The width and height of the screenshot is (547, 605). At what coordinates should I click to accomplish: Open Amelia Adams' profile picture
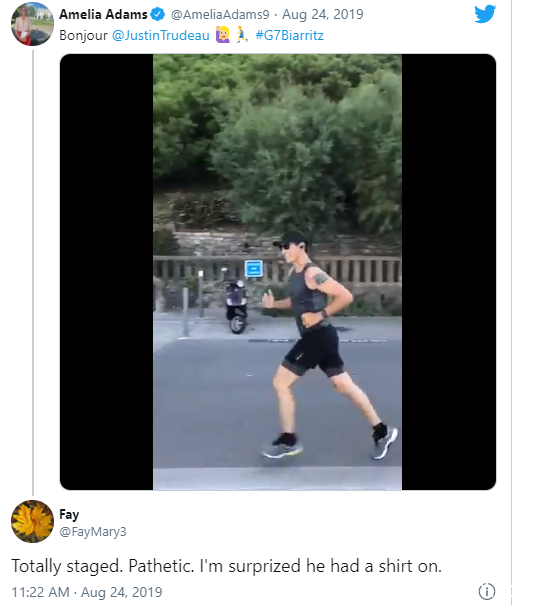(x=32, y=24)
